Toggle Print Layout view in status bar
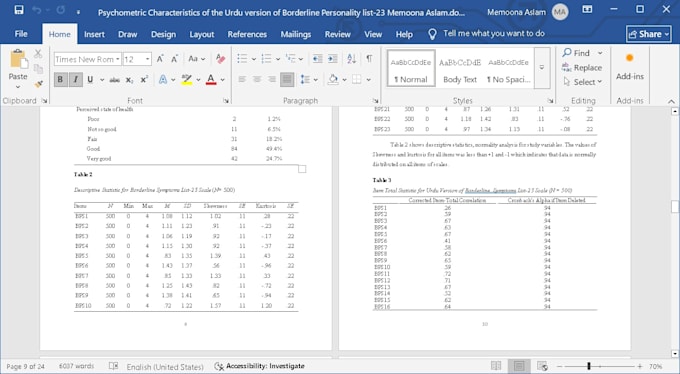680x374 pixels. click(519, 366)
